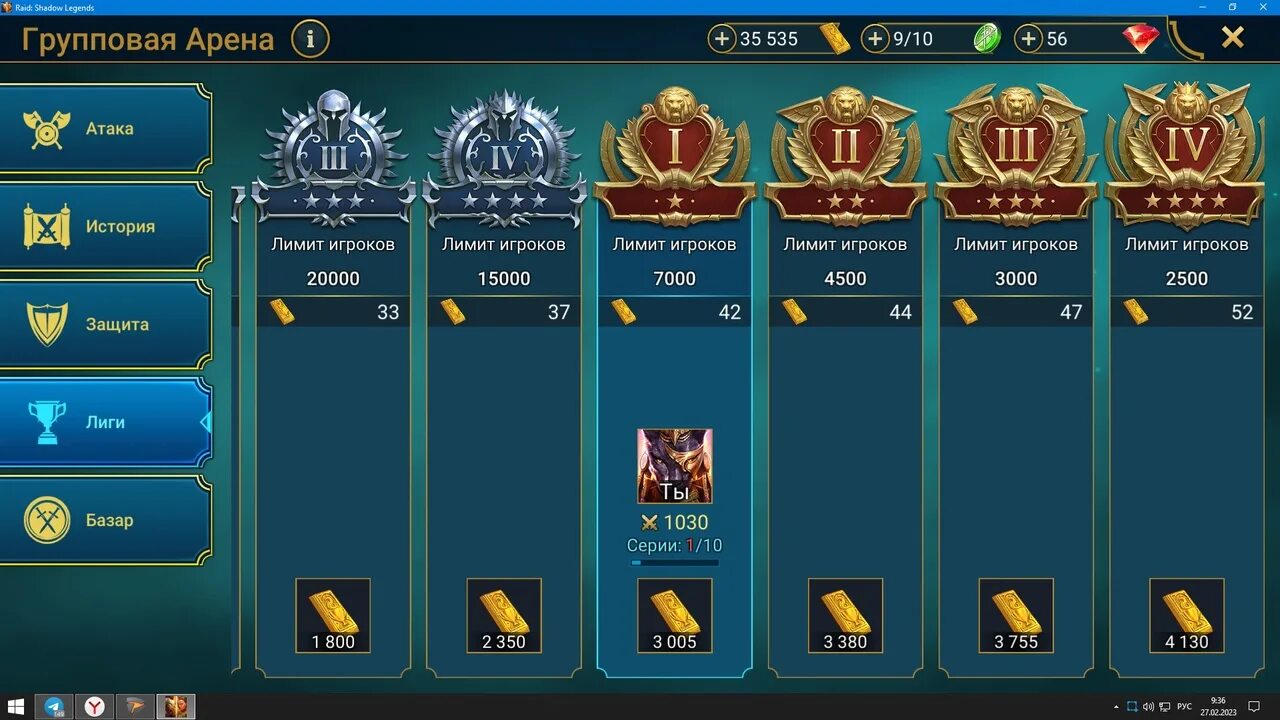This screenshot has height=720, width=1280.
Task: Open the arena info icon
Action: point(310,39)
